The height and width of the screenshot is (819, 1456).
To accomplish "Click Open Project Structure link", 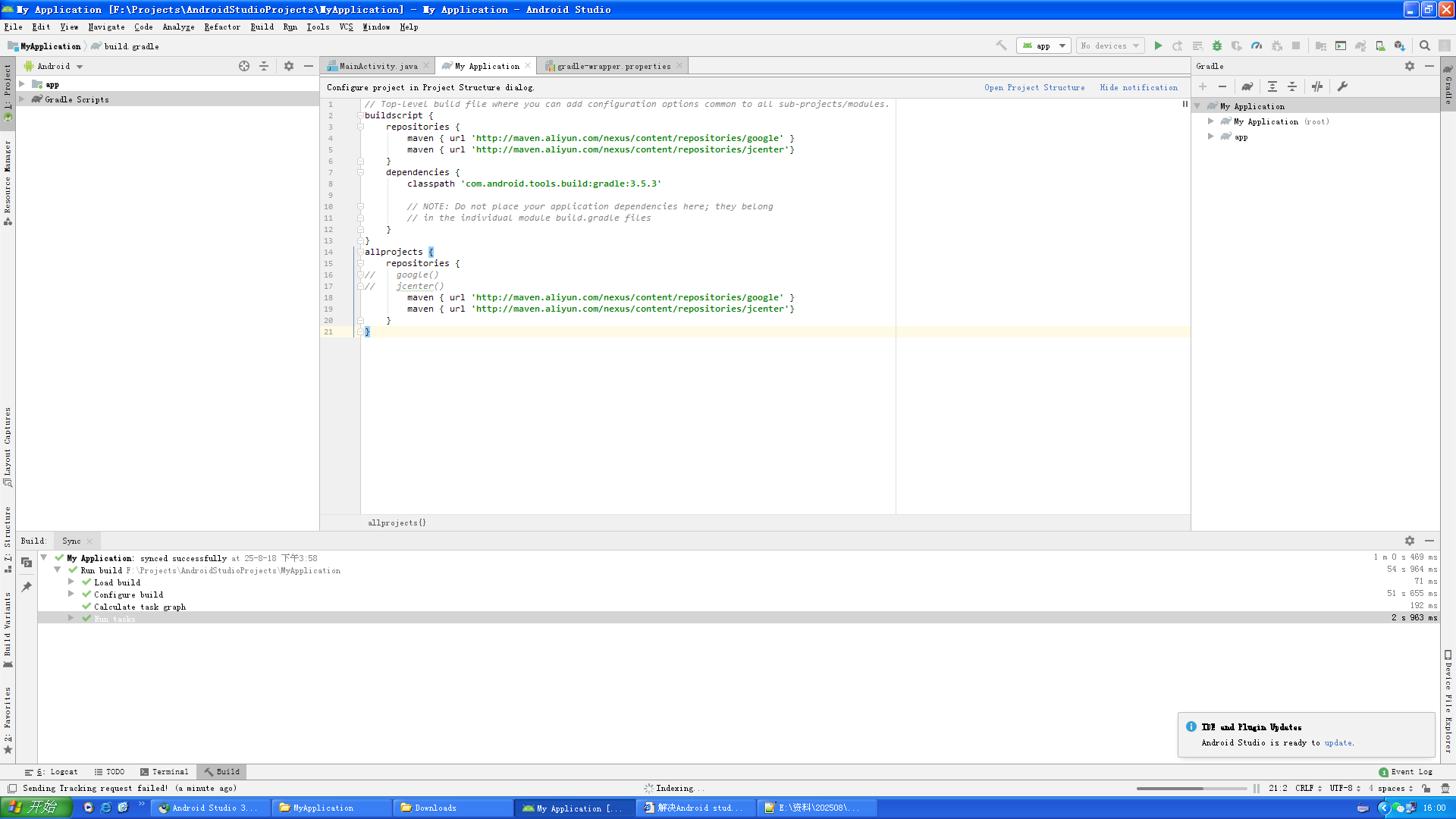I will 1034,87.
